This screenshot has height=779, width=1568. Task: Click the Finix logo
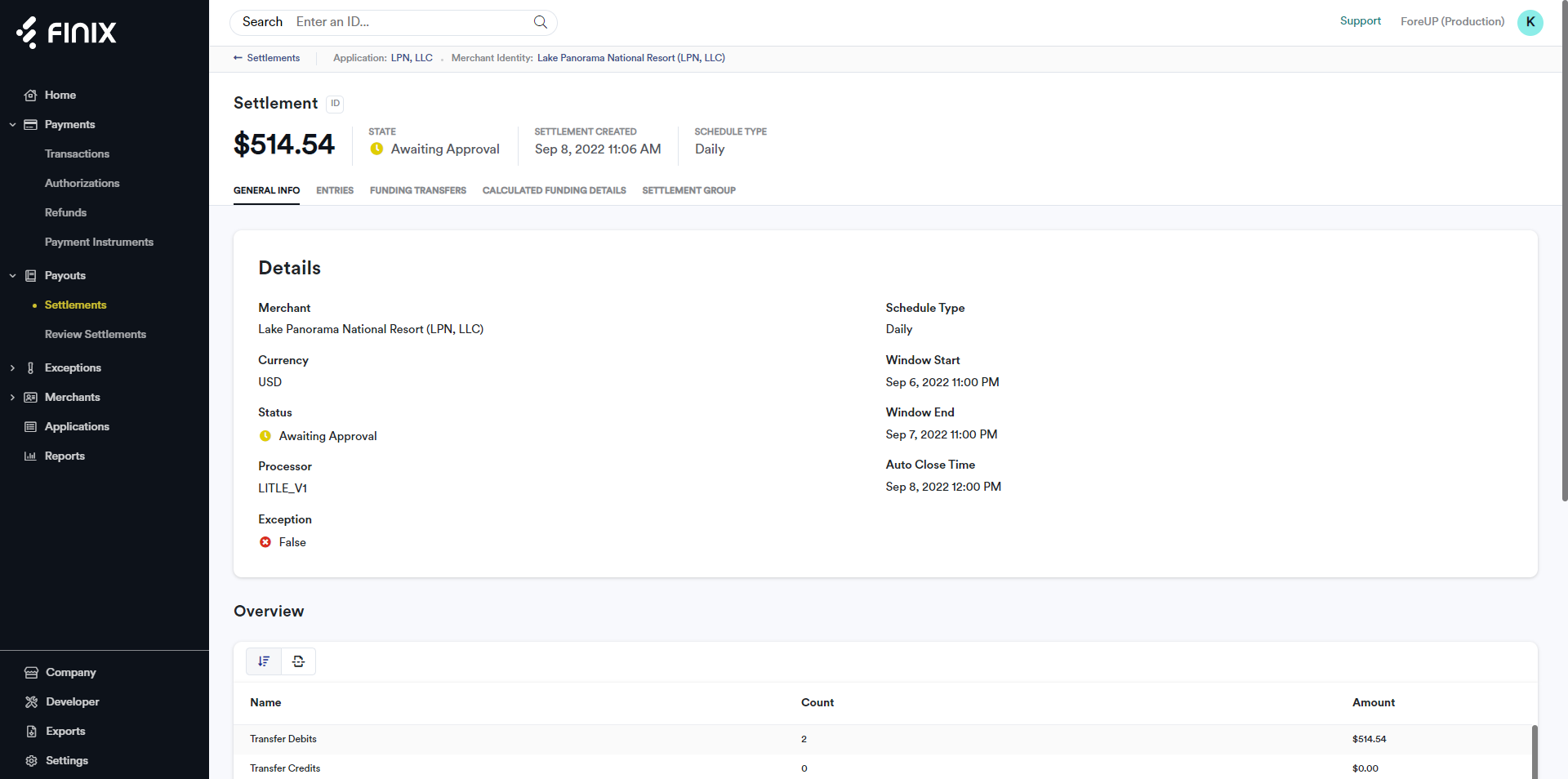click(x=66, y=33)
